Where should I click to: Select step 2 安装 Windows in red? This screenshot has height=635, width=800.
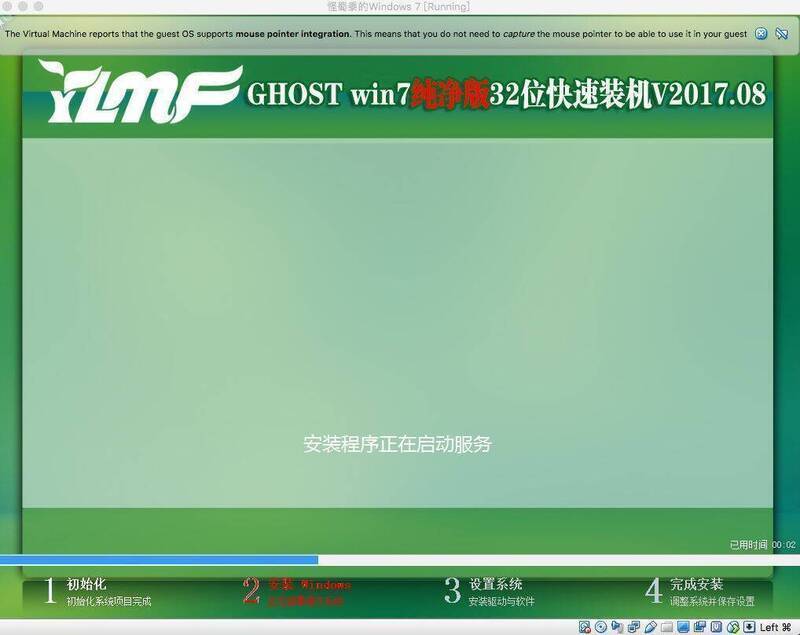(309, 584)
